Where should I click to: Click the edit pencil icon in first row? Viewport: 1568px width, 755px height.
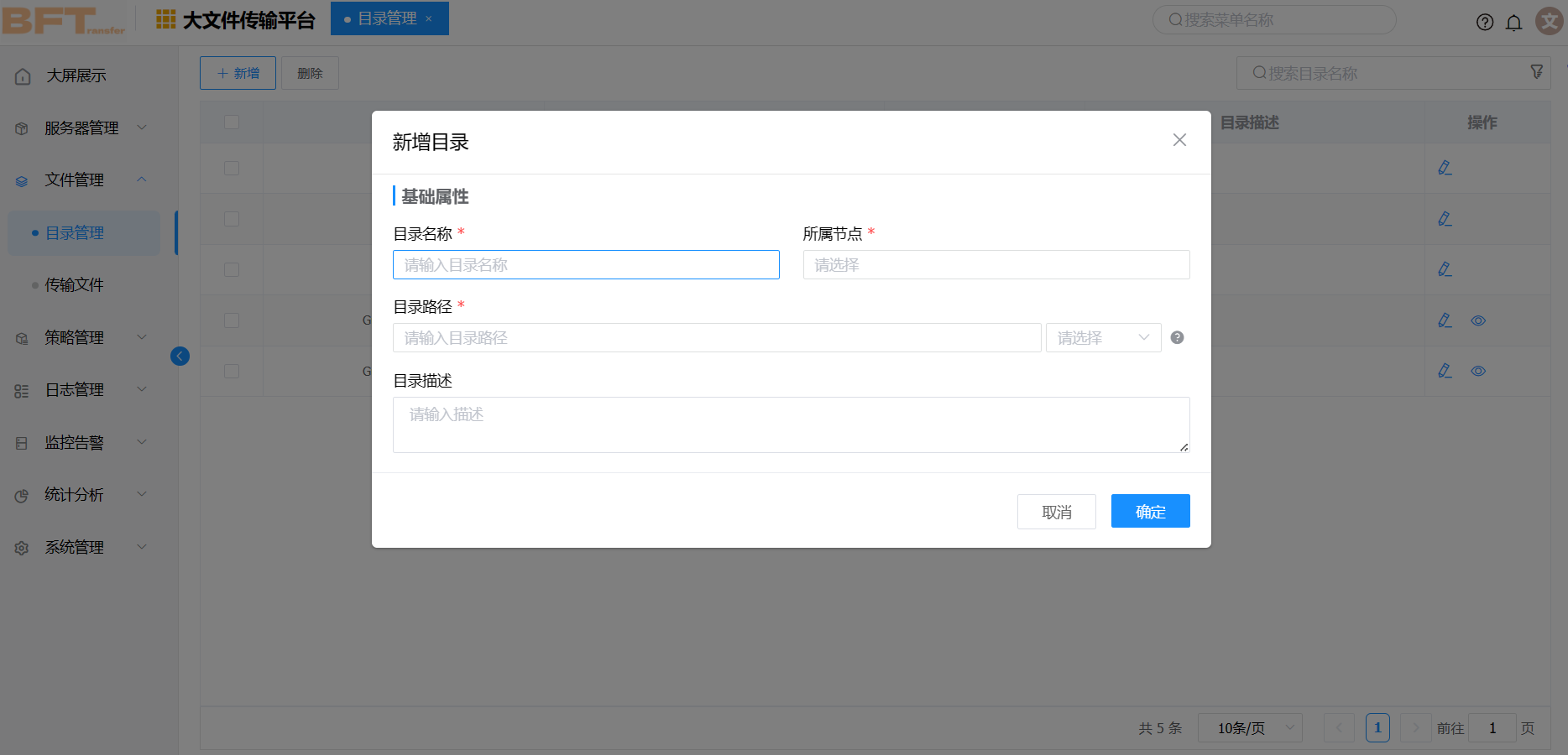click(x=1445, y=168)
